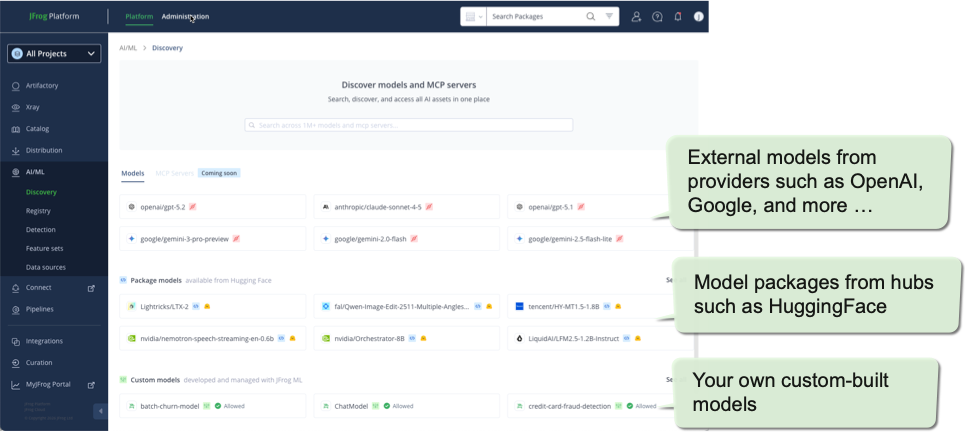This screenshot has width=965, height=437.
Task: Click the Coming soon badge
Action: (219, 174)
